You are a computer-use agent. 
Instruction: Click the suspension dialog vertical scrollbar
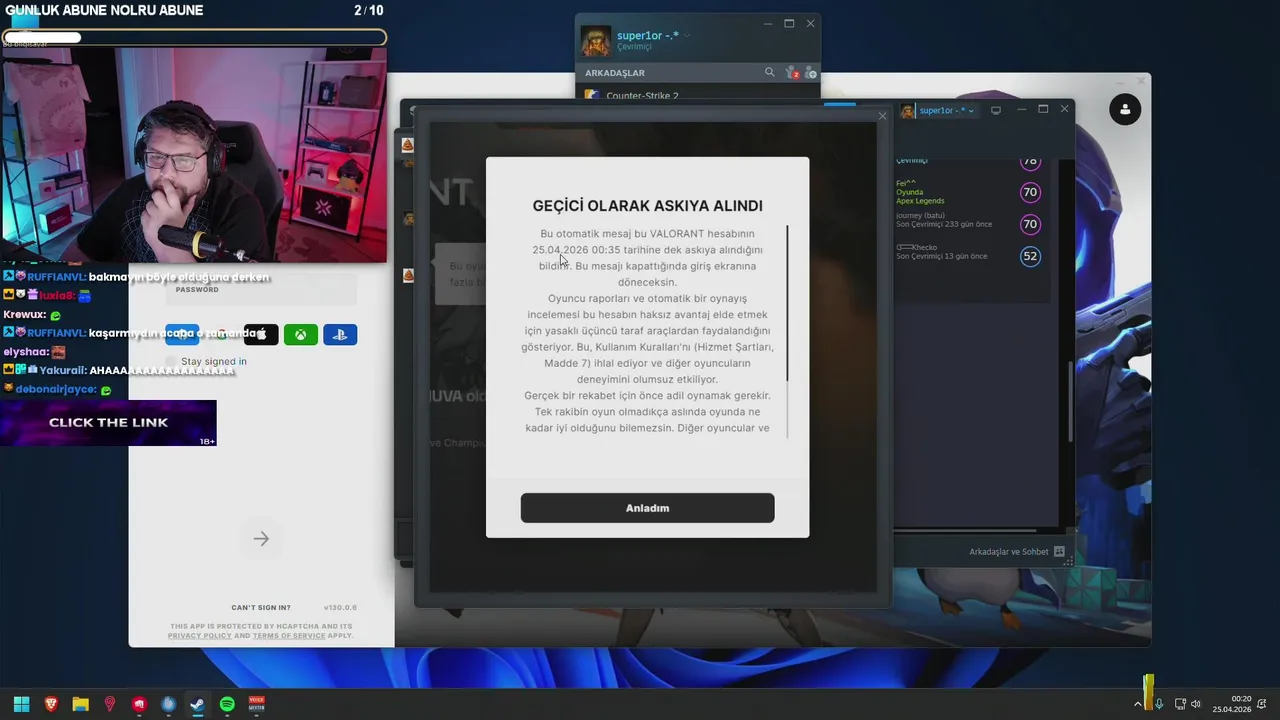click(x=787, y=303)
